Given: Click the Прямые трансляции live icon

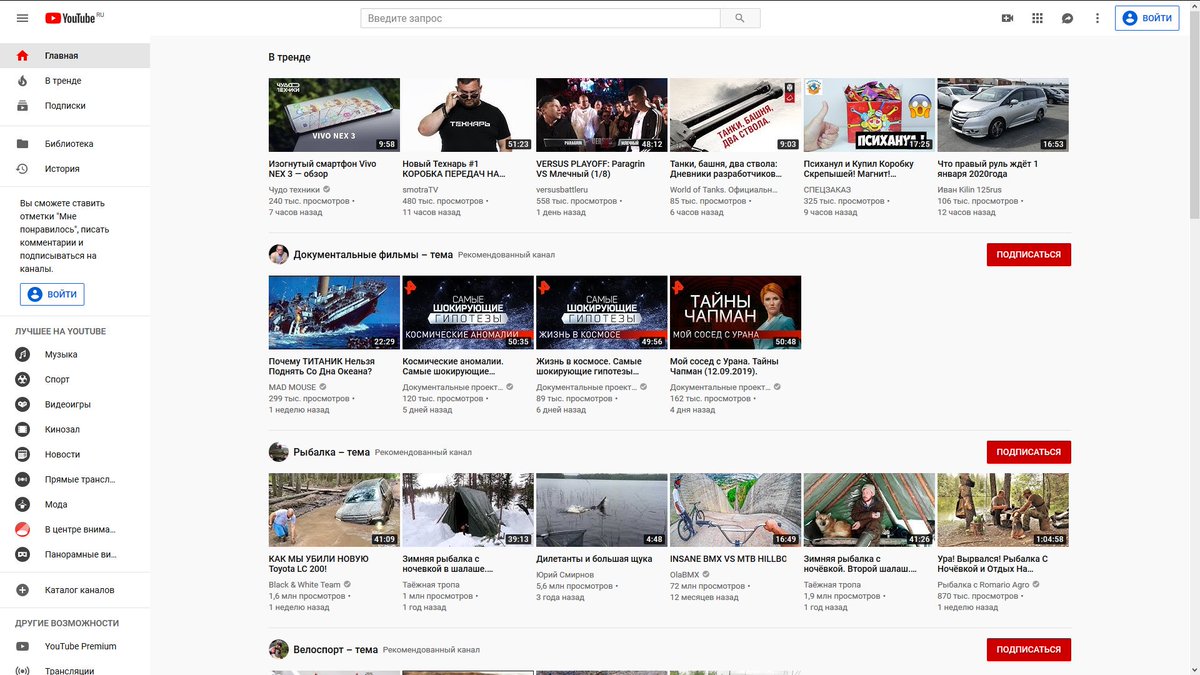Looking at the screenshot, I should (x=22, y=480).
